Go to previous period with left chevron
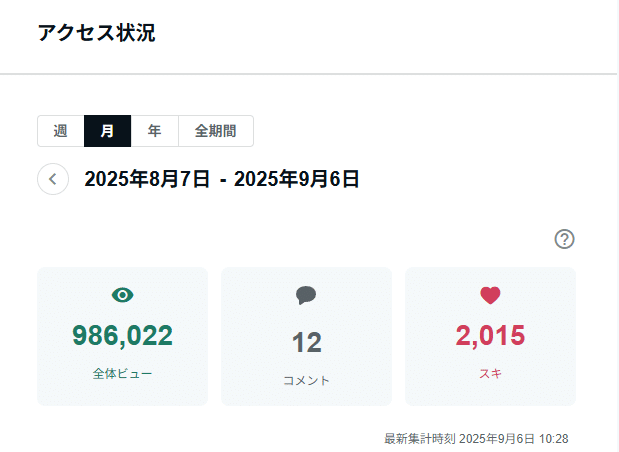The width and height of the screenshot is (619, 452). click(53, 179)
